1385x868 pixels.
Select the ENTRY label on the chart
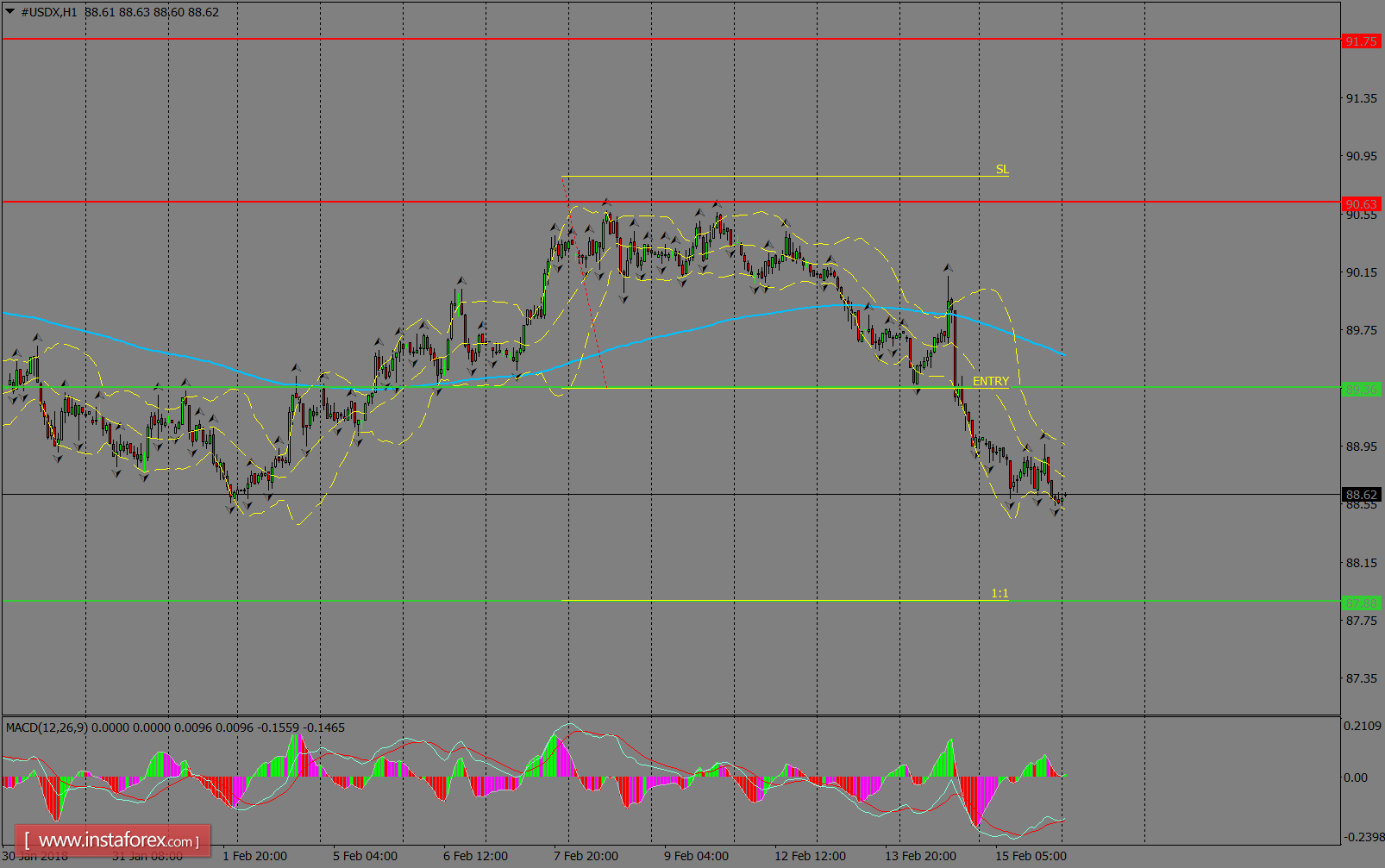click(x=990, y=380)
